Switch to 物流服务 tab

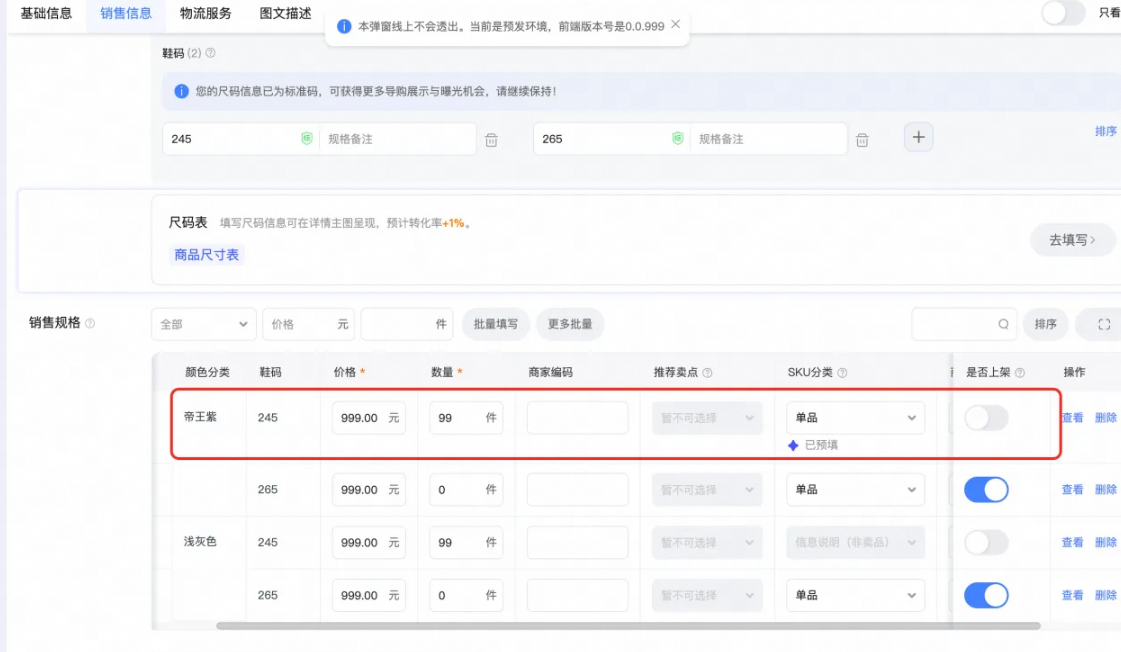tap(205, 13)
